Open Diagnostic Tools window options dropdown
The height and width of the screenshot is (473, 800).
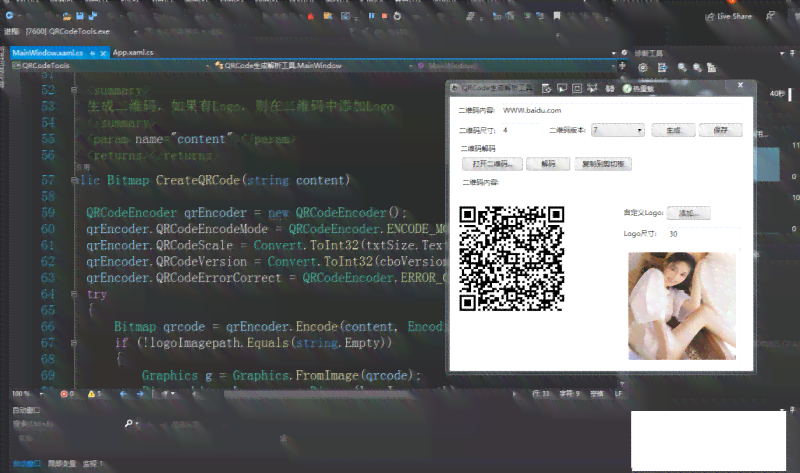(782, 53)
